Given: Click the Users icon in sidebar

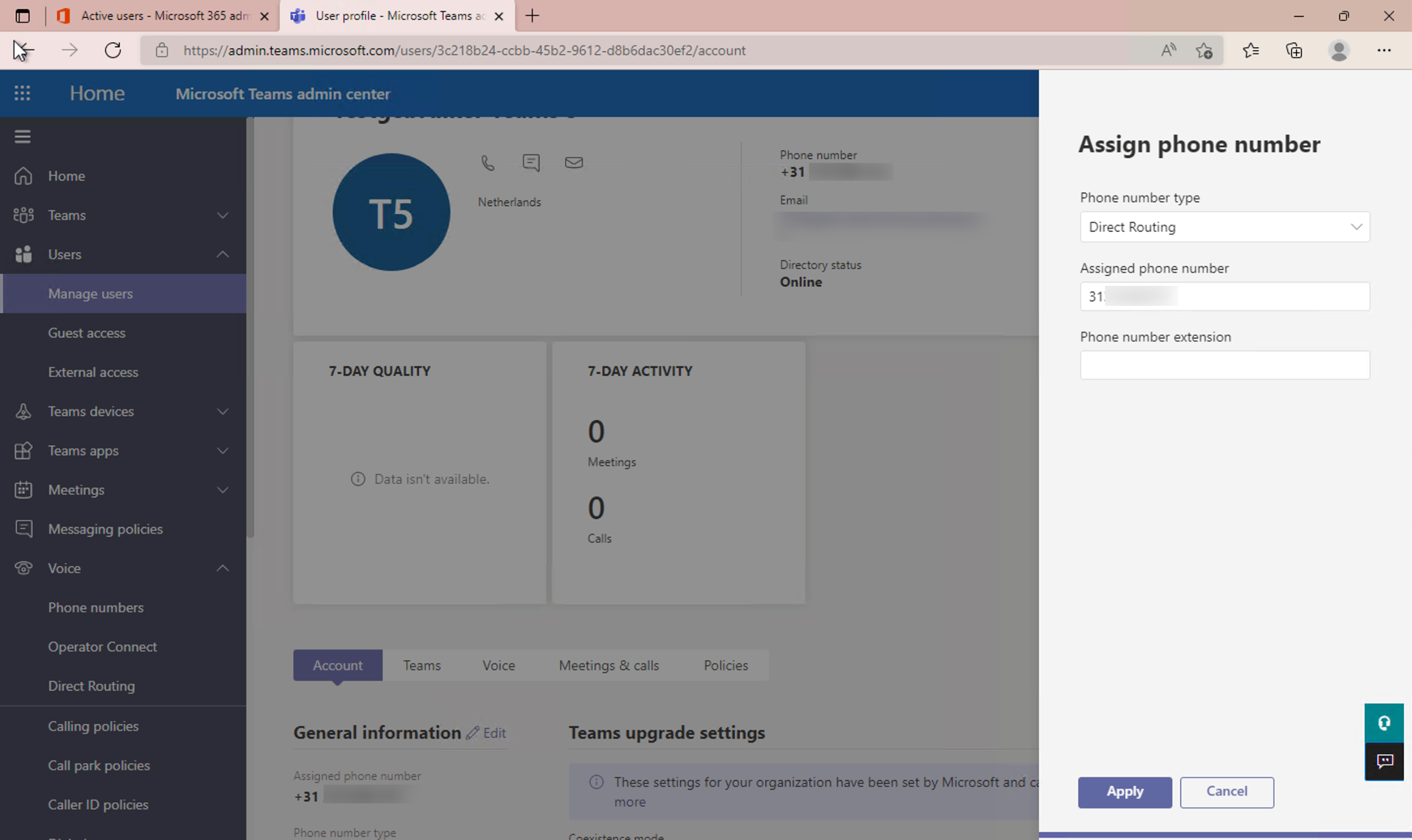Looking at the screenshot, I should tap(23, 255).
